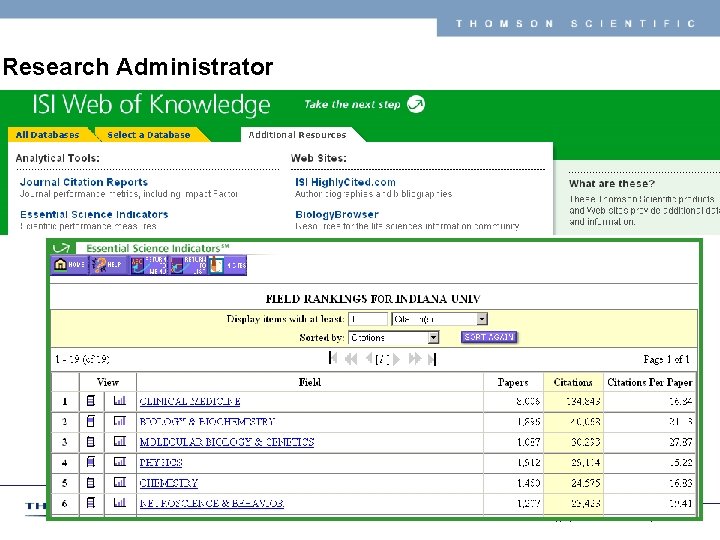
Task: View papers list icon for Neuroscience & Behavior
Action: pos(91,503)
